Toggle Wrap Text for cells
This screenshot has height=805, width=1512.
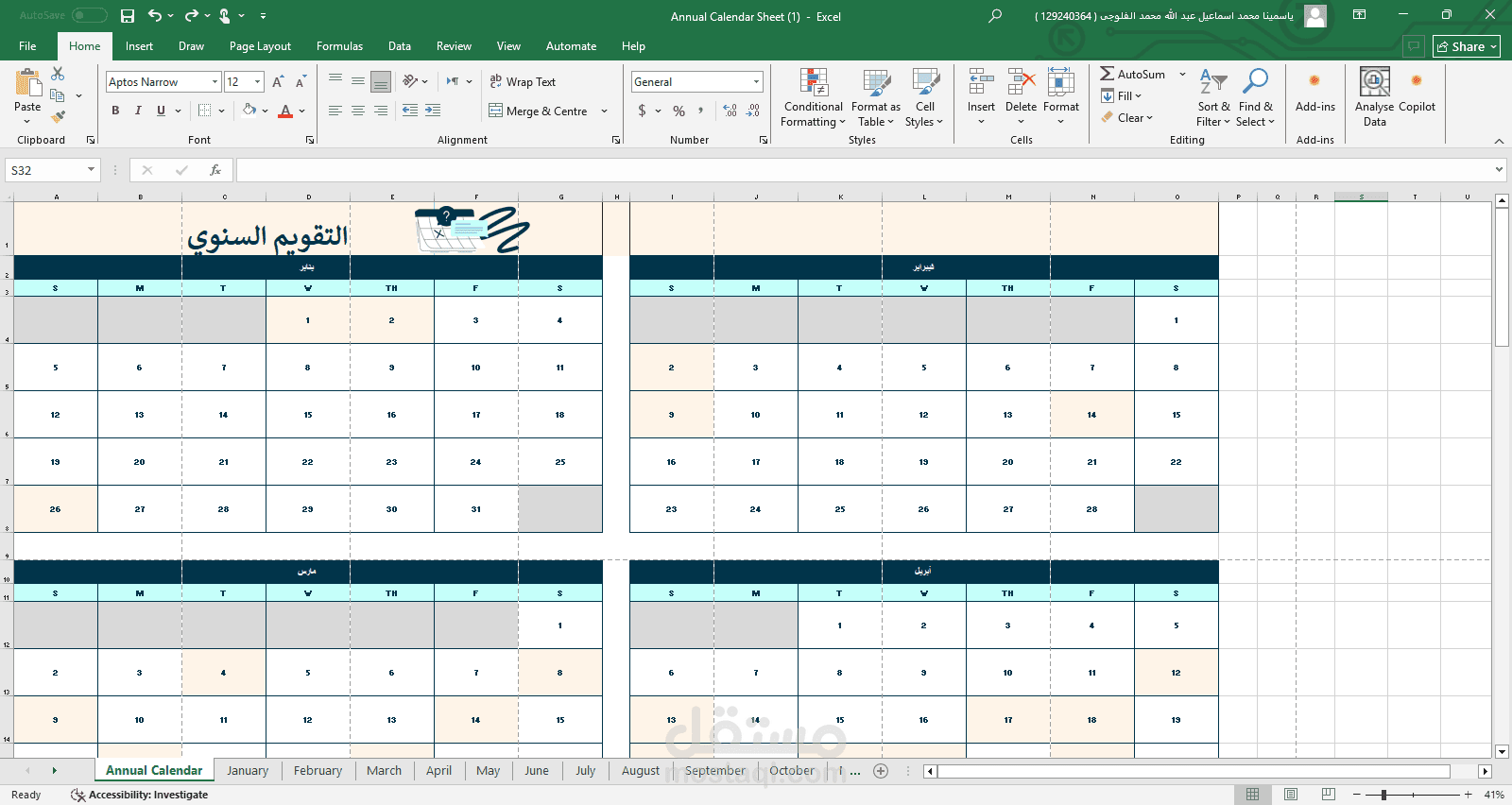coord(523,82)
